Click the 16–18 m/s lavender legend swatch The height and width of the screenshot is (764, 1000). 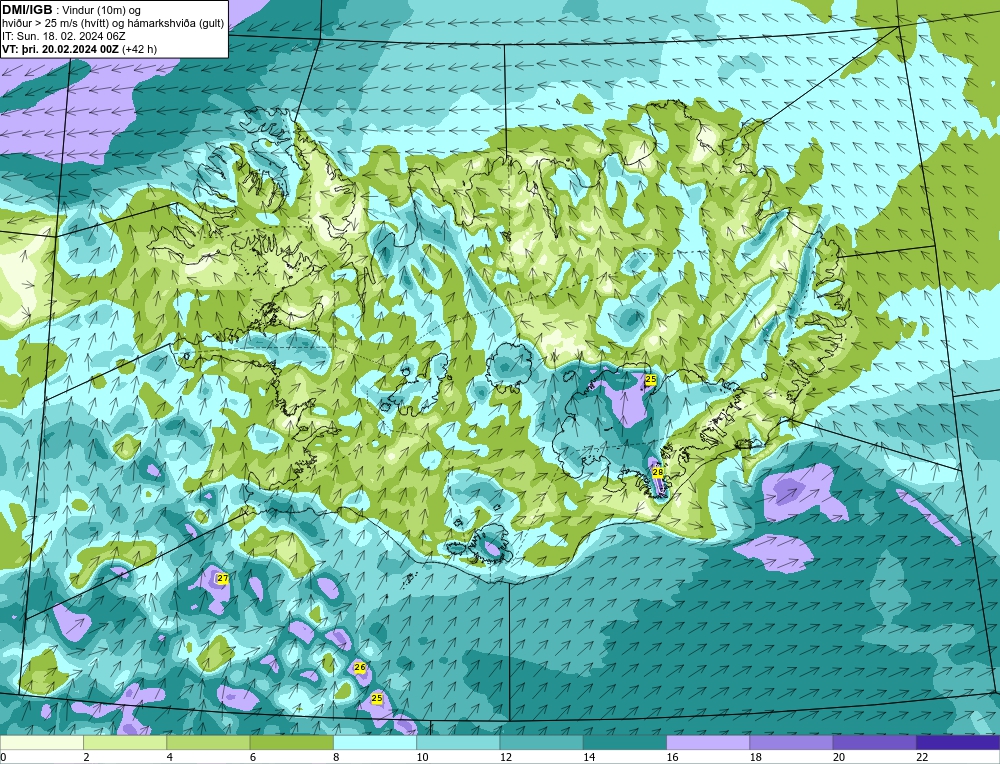coord(708,743)
